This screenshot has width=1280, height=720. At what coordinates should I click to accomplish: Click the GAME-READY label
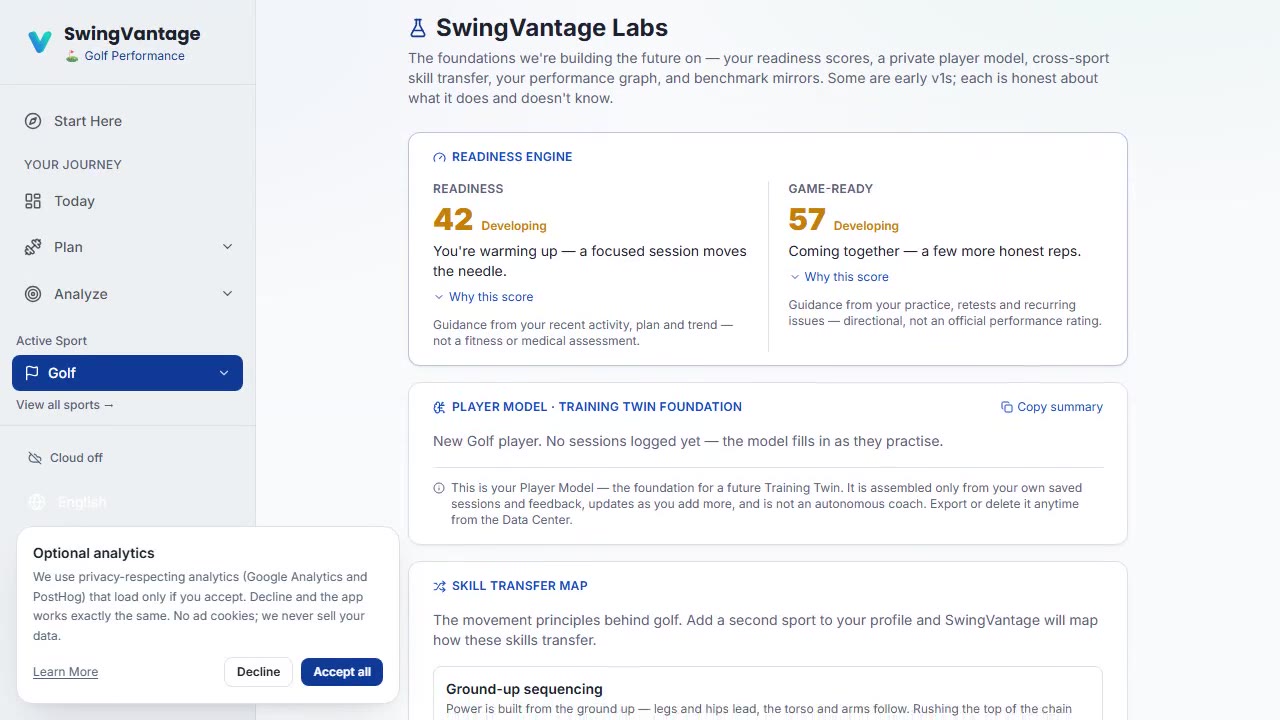click(831, 189)
